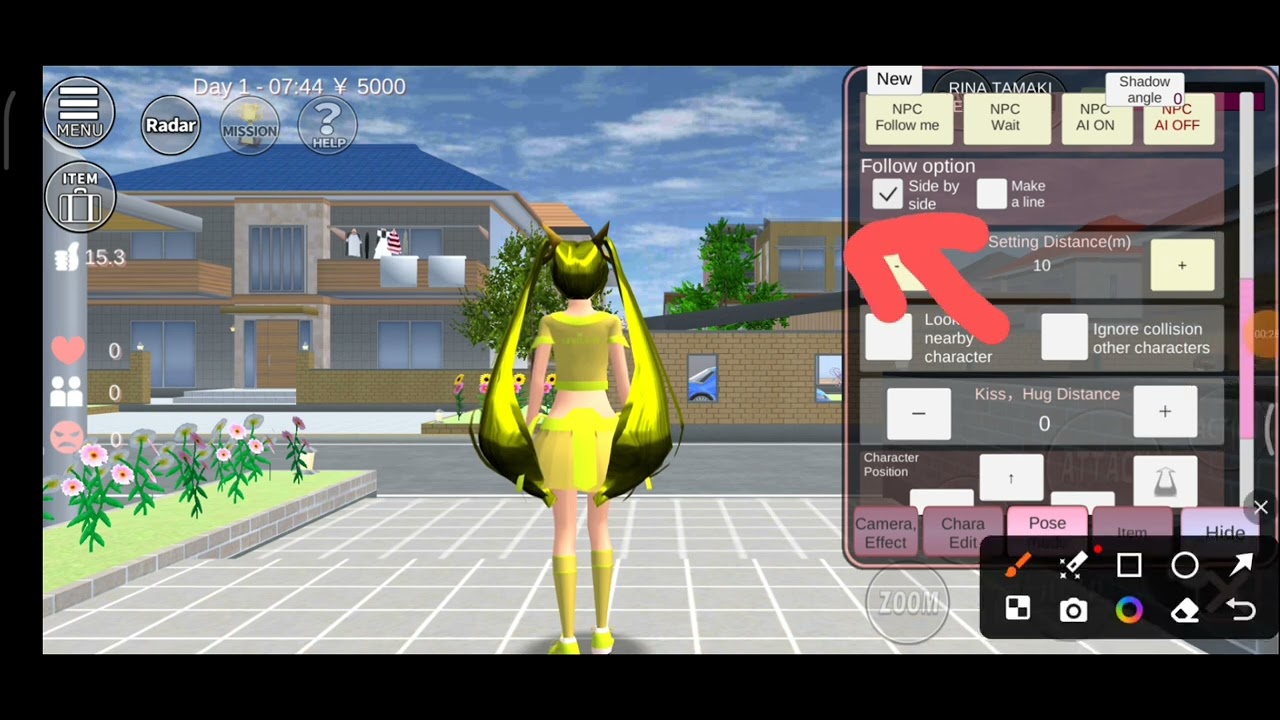Viewport: 1280px width, 720px height.
Task: Toggle the Side by side checkbox
Action: [887, 194]
